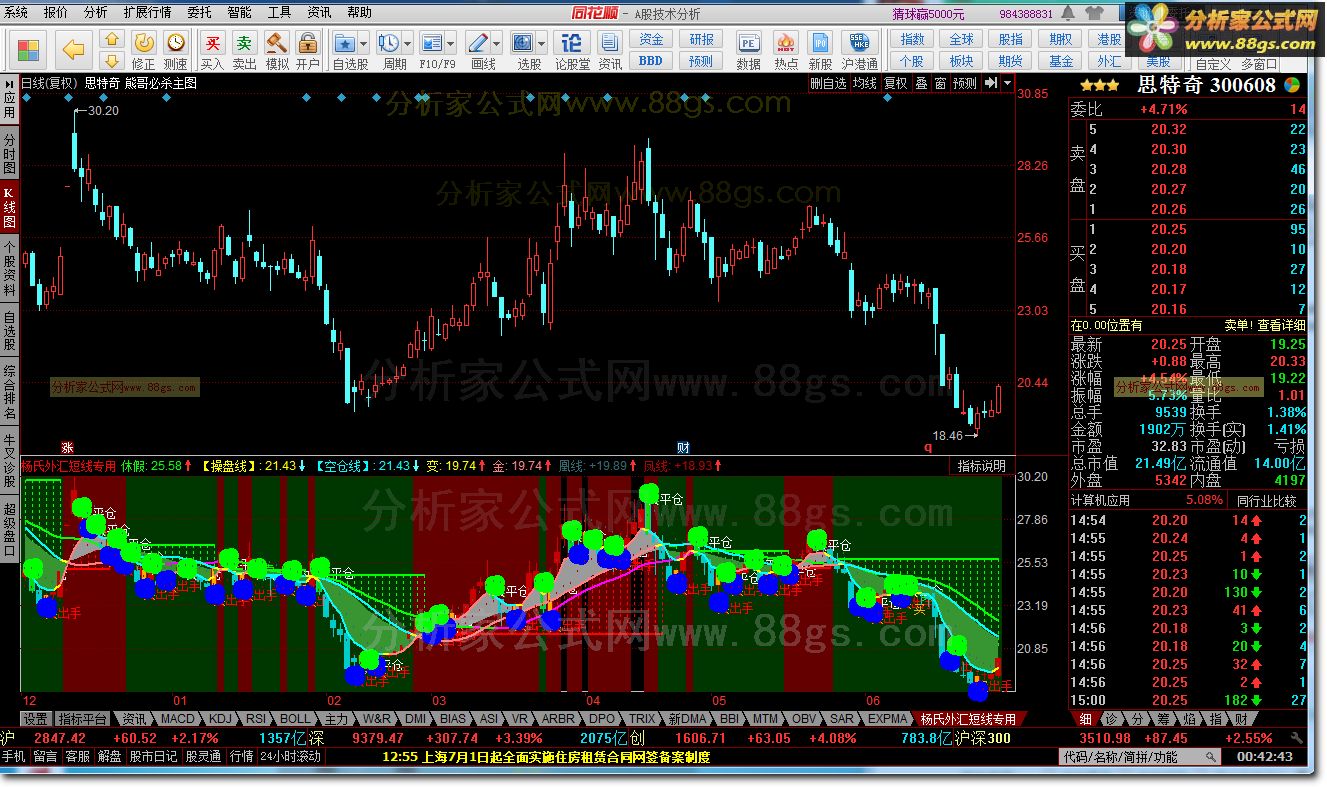Open the 个股资料 sidebar tab

(x=9, y=269)
